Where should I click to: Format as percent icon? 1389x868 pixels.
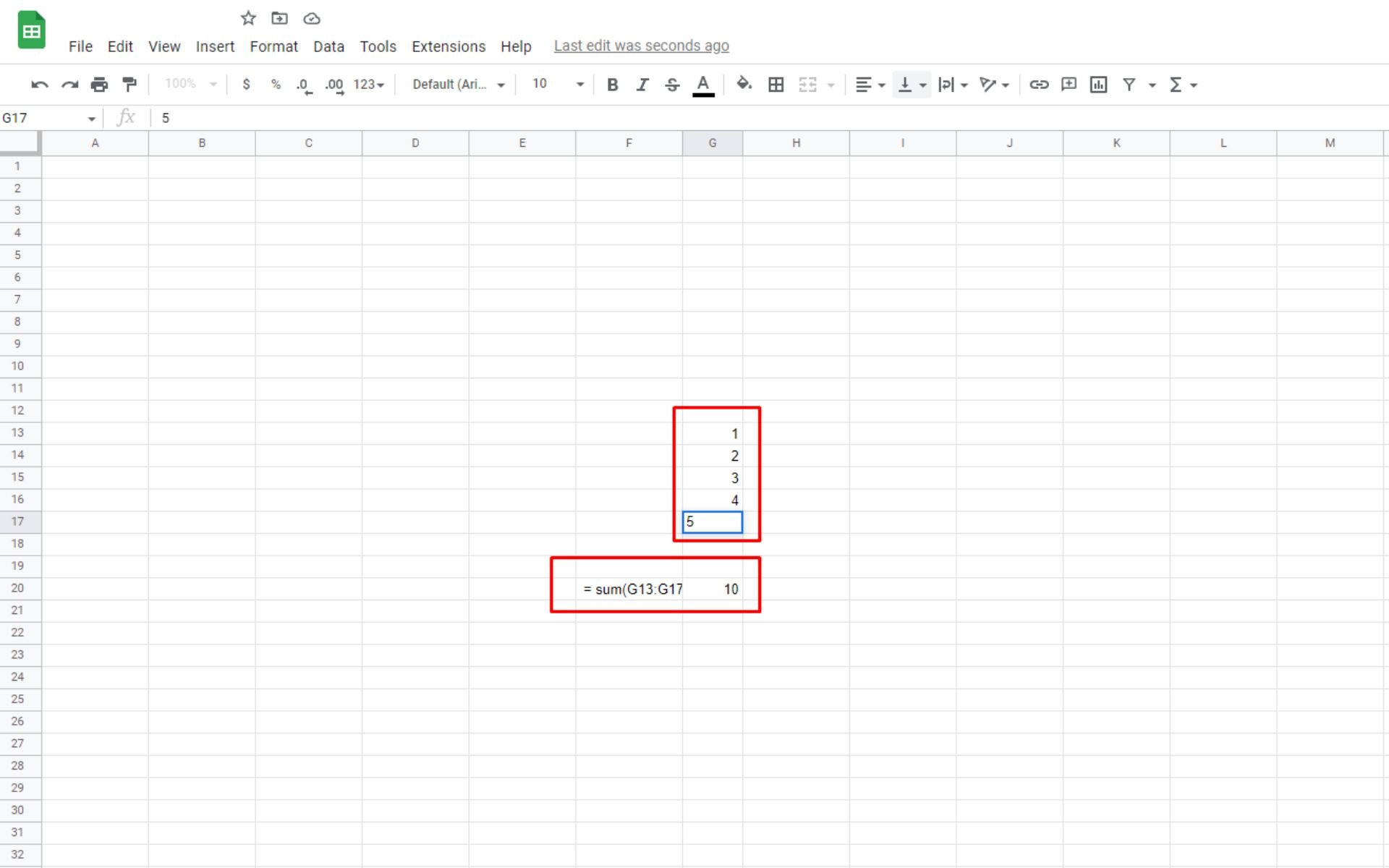276,85
